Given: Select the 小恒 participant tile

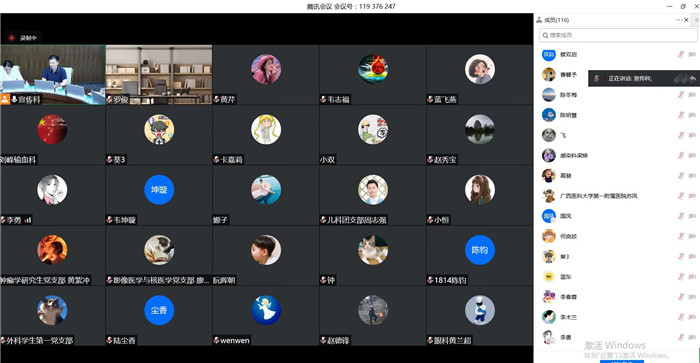Looking at the screenshot, I should [480, 196].
